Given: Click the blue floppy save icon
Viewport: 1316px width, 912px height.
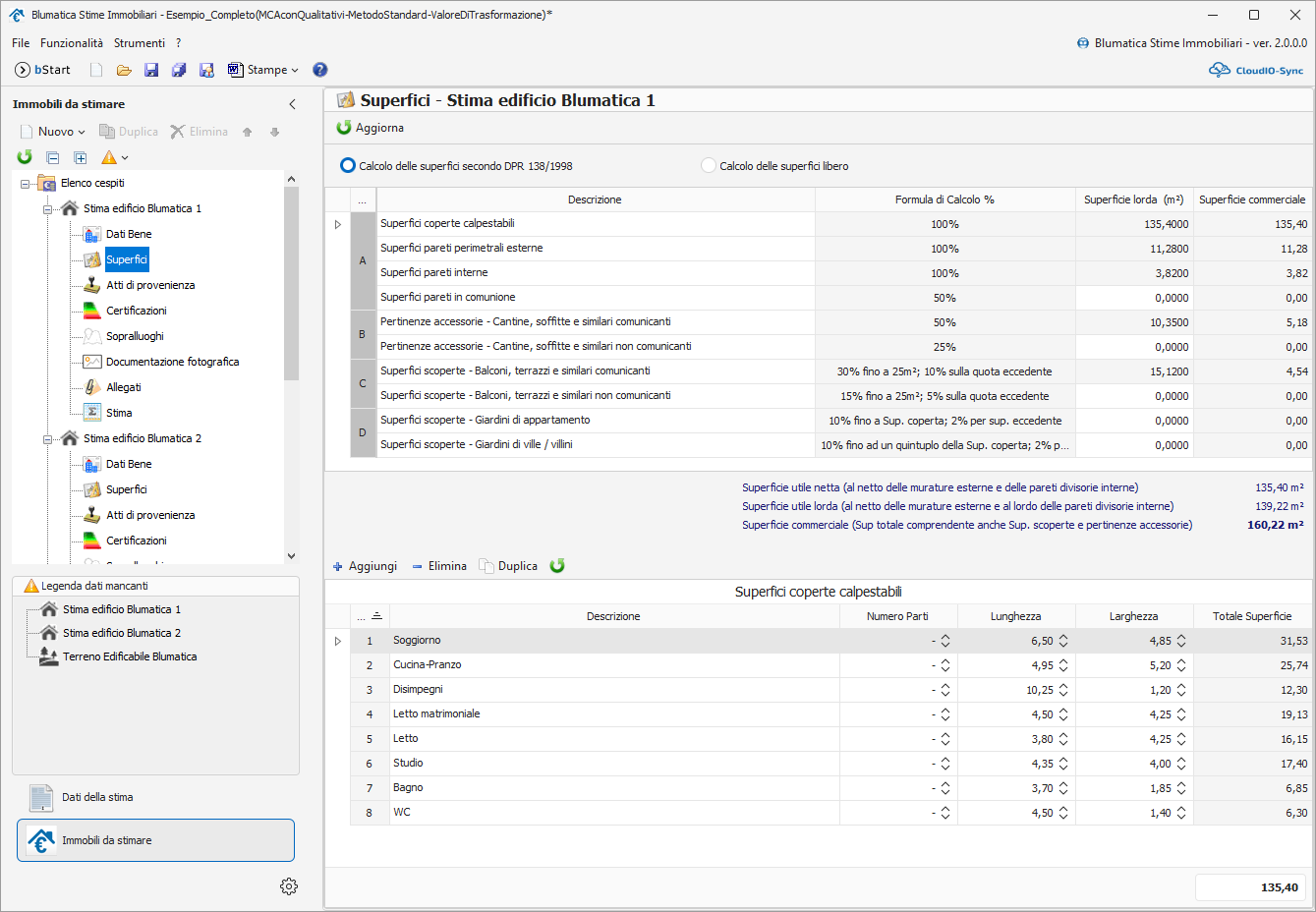Looking at the screenshot, I should 151,70.
